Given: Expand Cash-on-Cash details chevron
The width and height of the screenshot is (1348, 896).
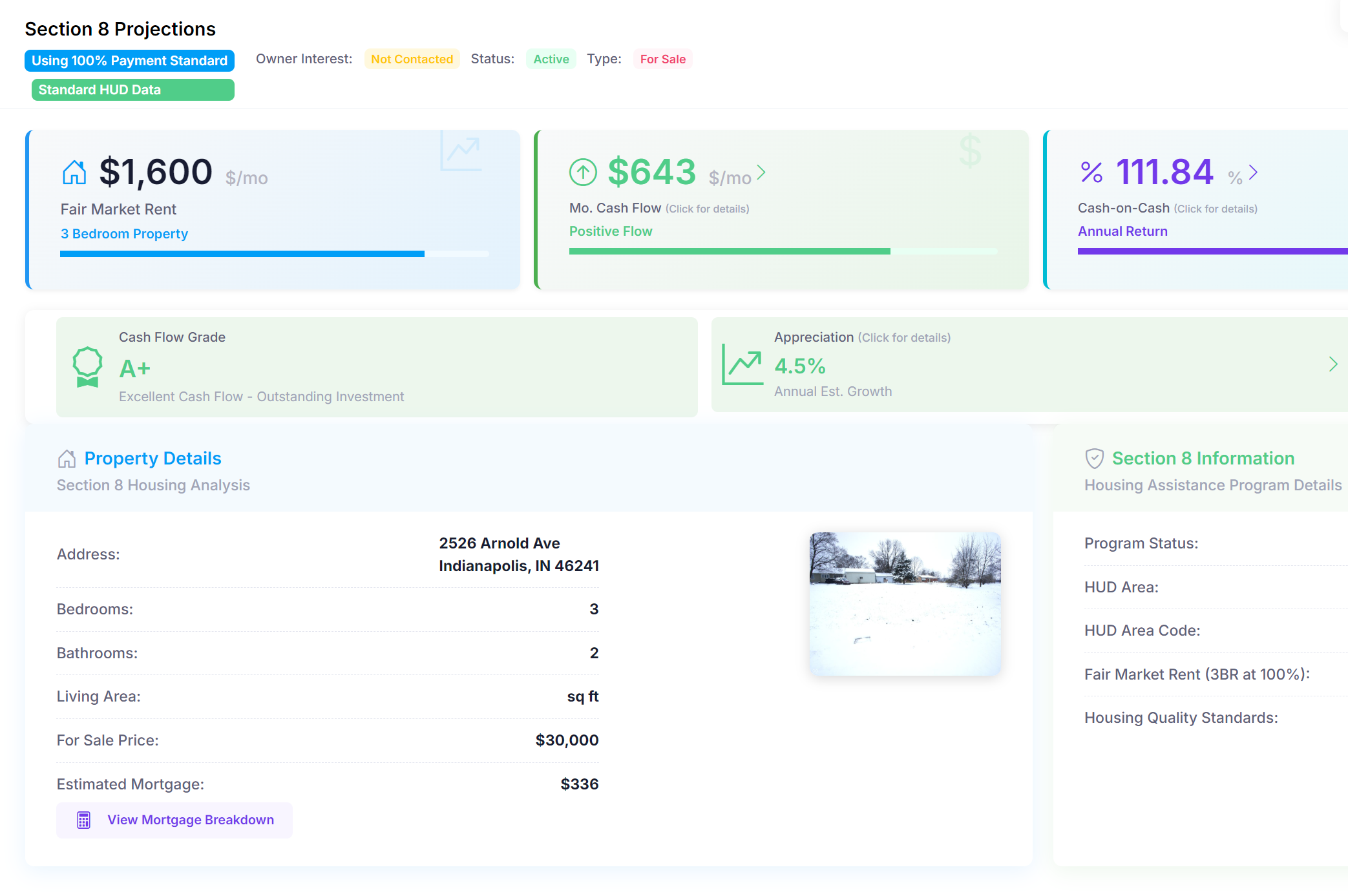Looking at the screenshot, I should click(x=1253, y=172).
